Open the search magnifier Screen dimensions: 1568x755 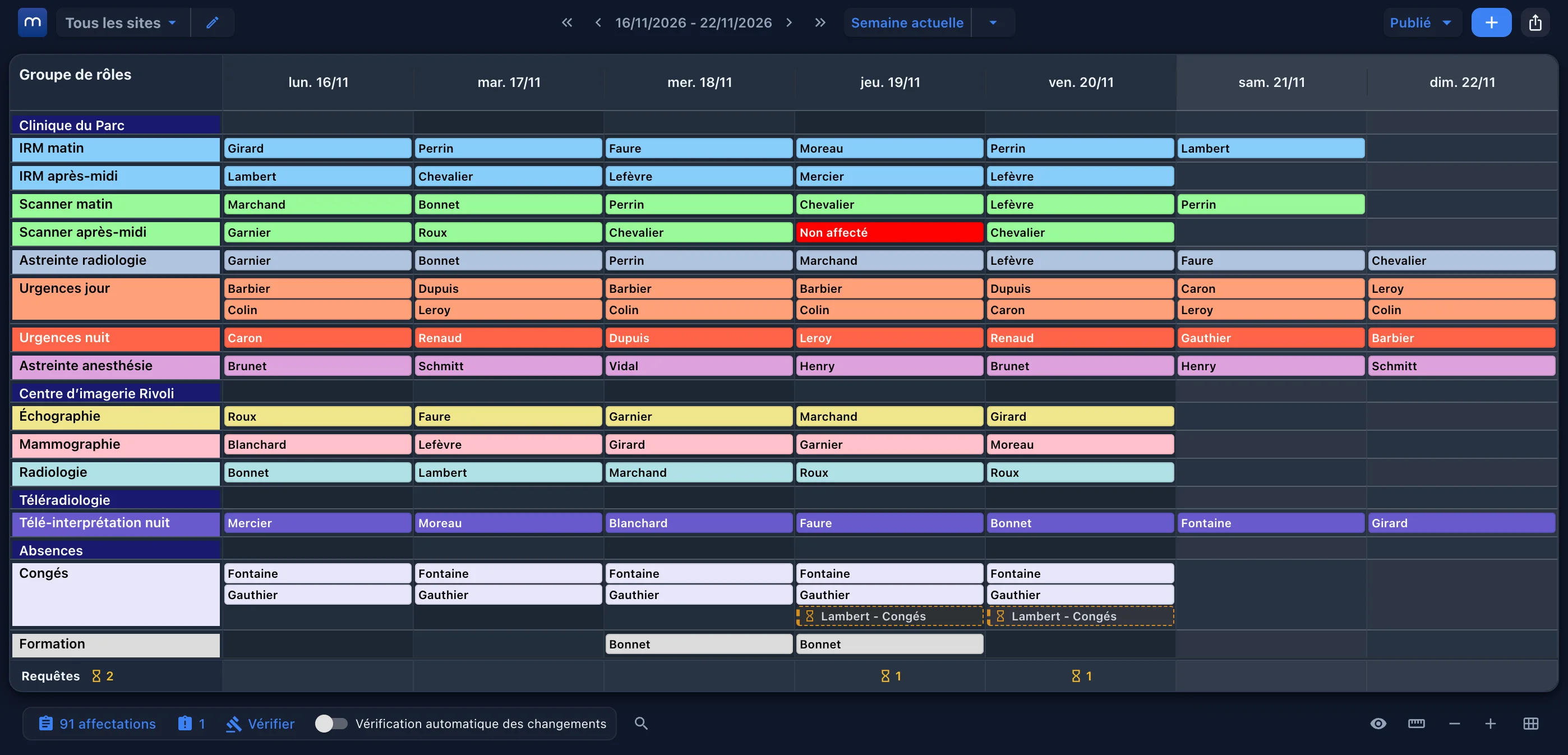tap(641, 724)
